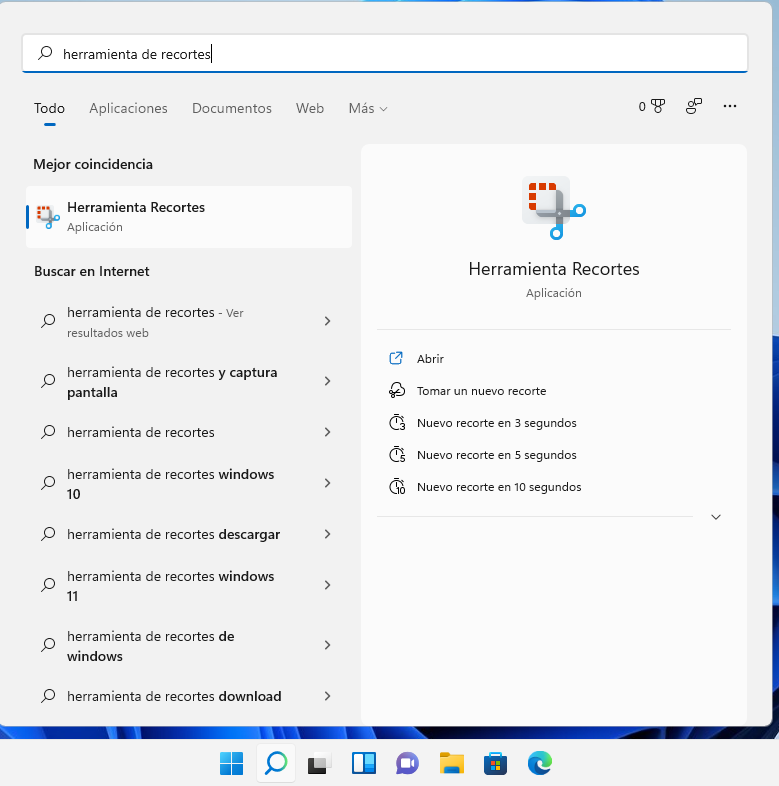Launch Microsoft Edge from the taskbar

(x=539, y=763)
